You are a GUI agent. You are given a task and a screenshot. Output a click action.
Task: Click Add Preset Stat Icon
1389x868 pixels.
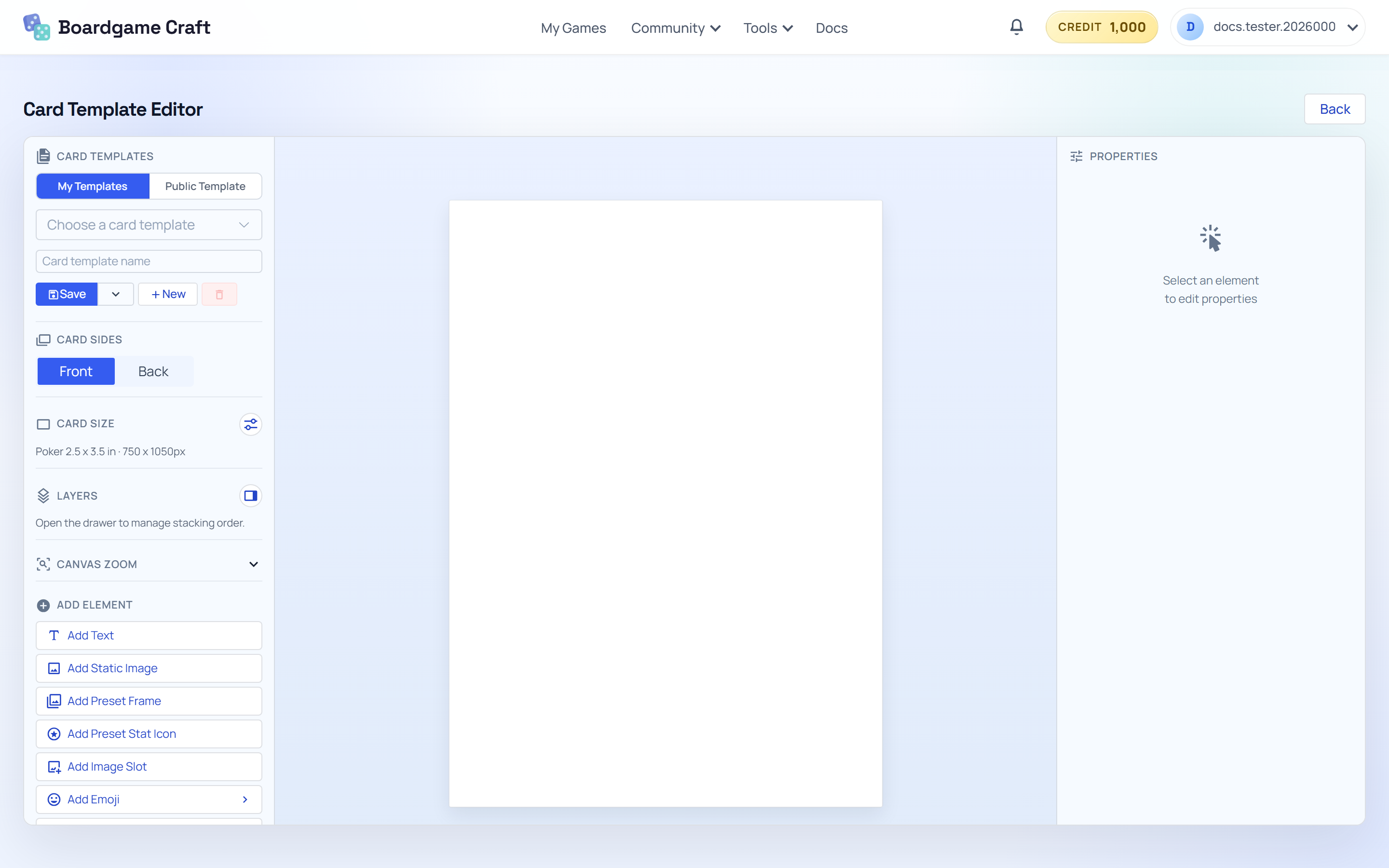point(149,733)
